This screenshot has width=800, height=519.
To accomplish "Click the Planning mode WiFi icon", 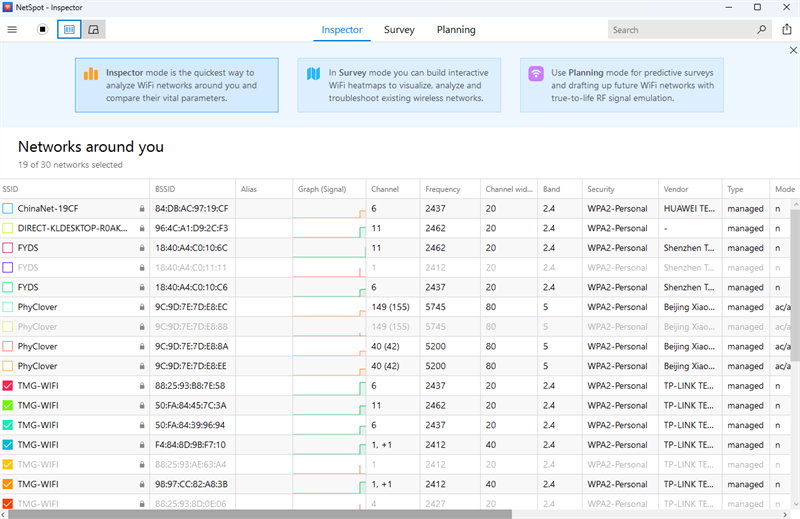I will pyautogui.click(x=536, y=74).
